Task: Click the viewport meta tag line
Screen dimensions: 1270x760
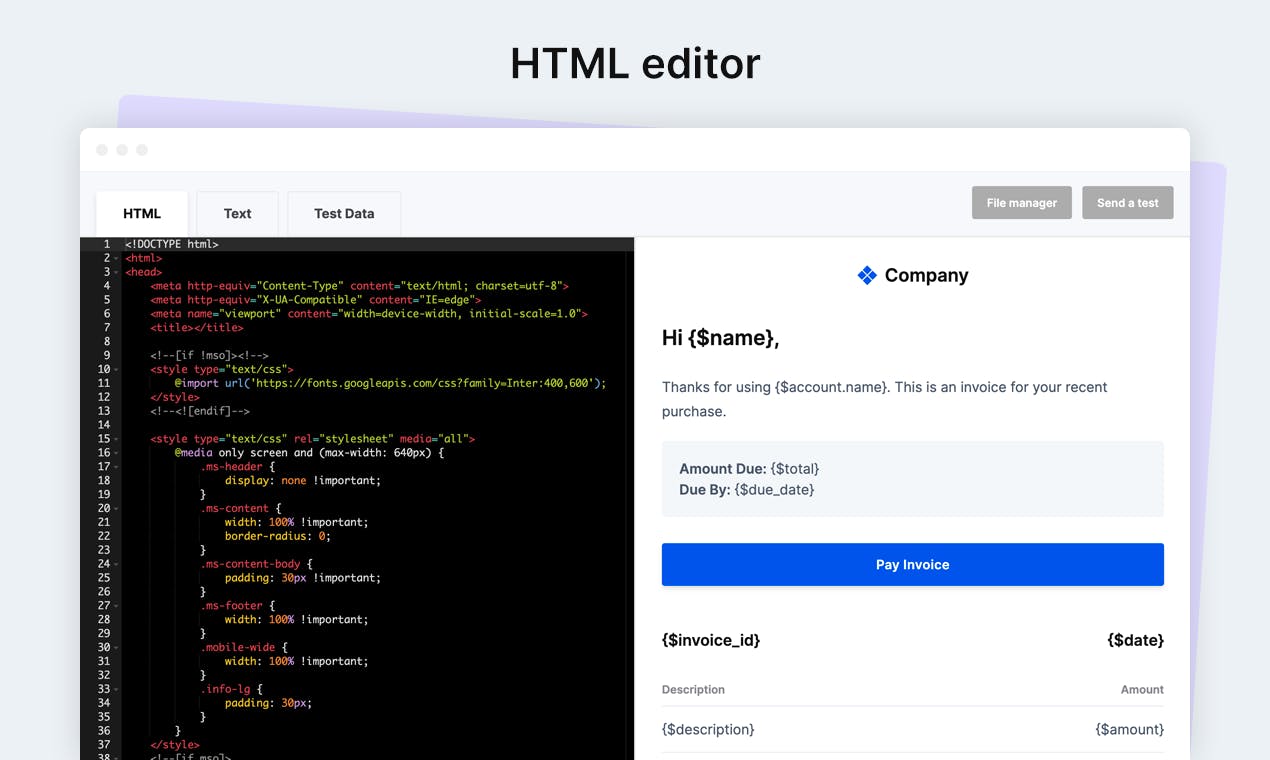Action: tap(369, 314)
